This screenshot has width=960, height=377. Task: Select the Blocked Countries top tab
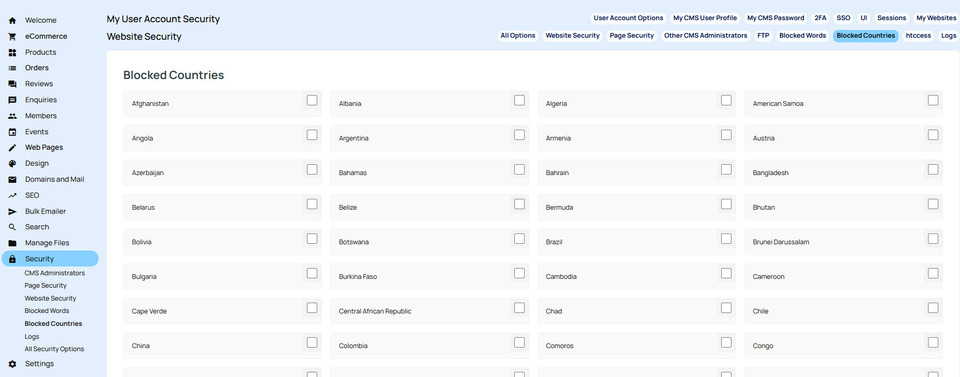866,36
